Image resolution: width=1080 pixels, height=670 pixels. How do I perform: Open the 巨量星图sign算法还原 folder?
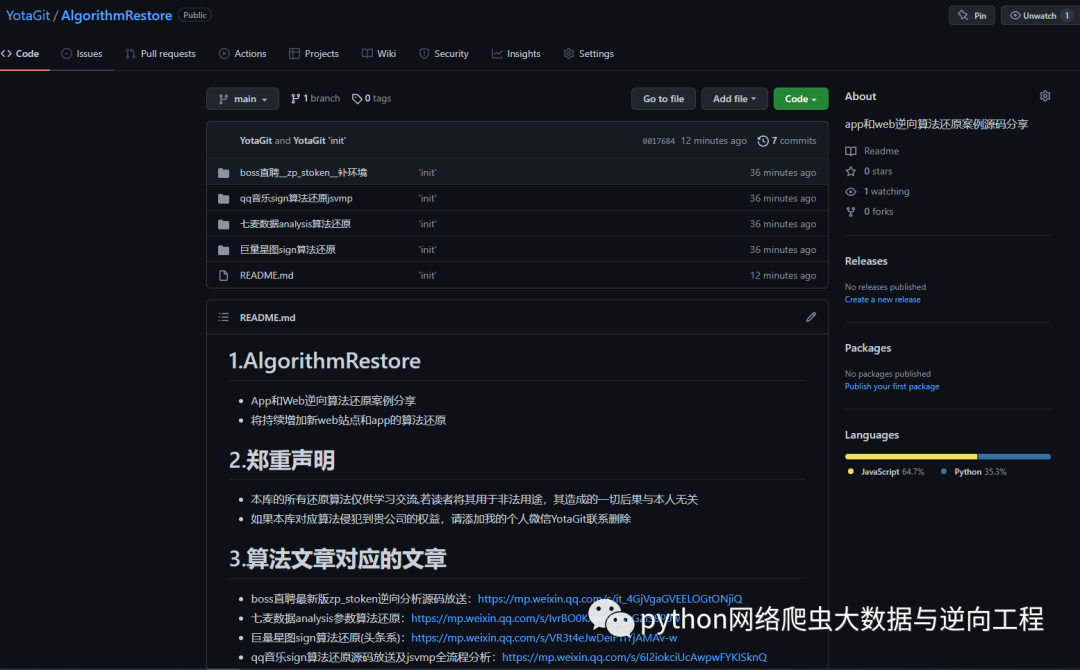[x=287, y=249]
